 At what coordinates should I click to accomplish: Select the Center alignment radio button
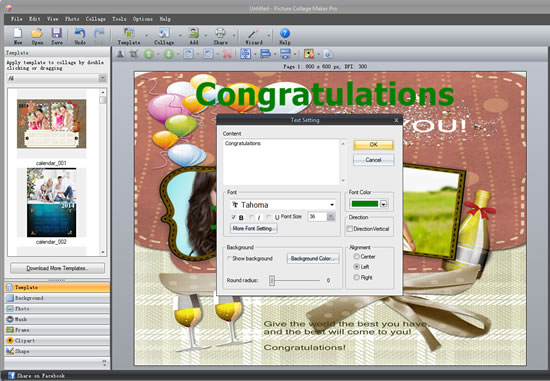(356, 256)
